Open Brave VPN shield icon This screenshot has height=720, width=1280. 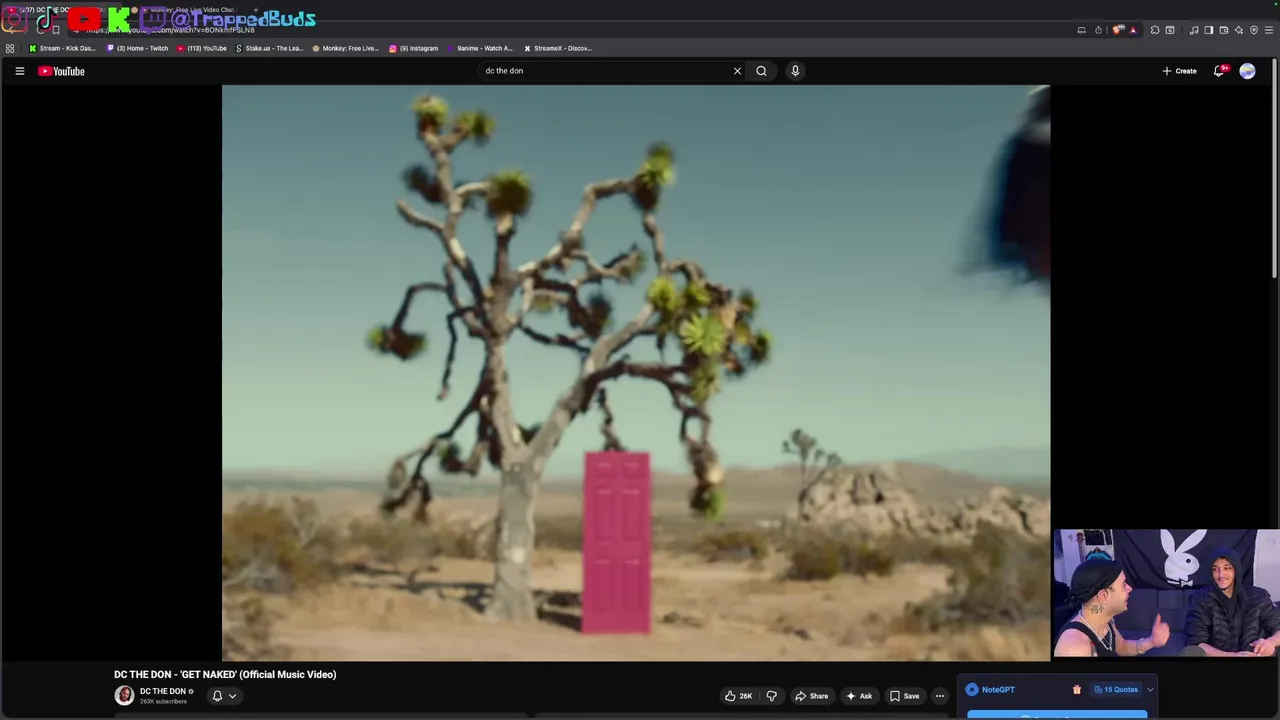click(x=1254, y=30)
